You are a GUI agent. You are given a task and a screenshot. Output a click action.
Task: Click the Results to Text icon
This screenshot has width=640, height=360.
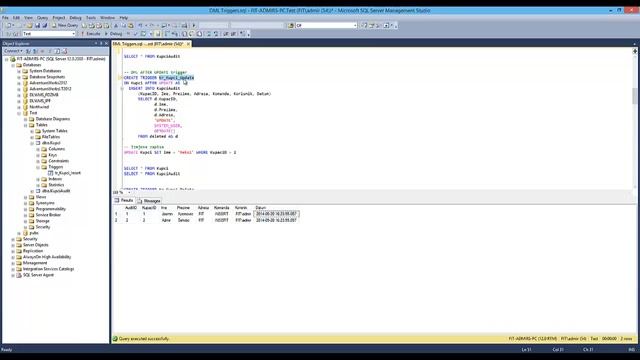pyautogui.click(x=184, y=33)
